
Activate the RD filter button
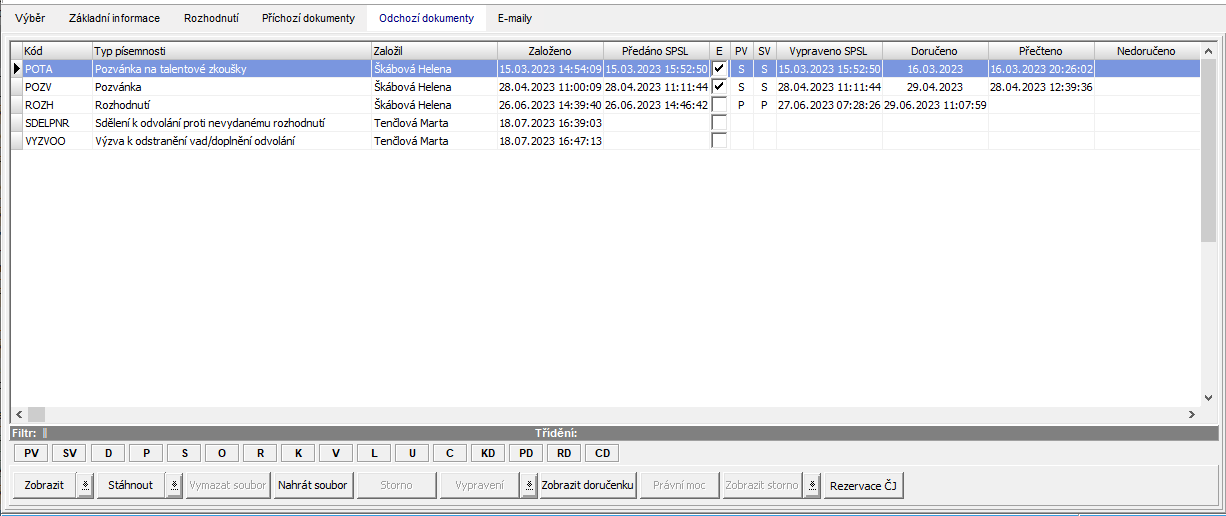(x=564, y=453)
